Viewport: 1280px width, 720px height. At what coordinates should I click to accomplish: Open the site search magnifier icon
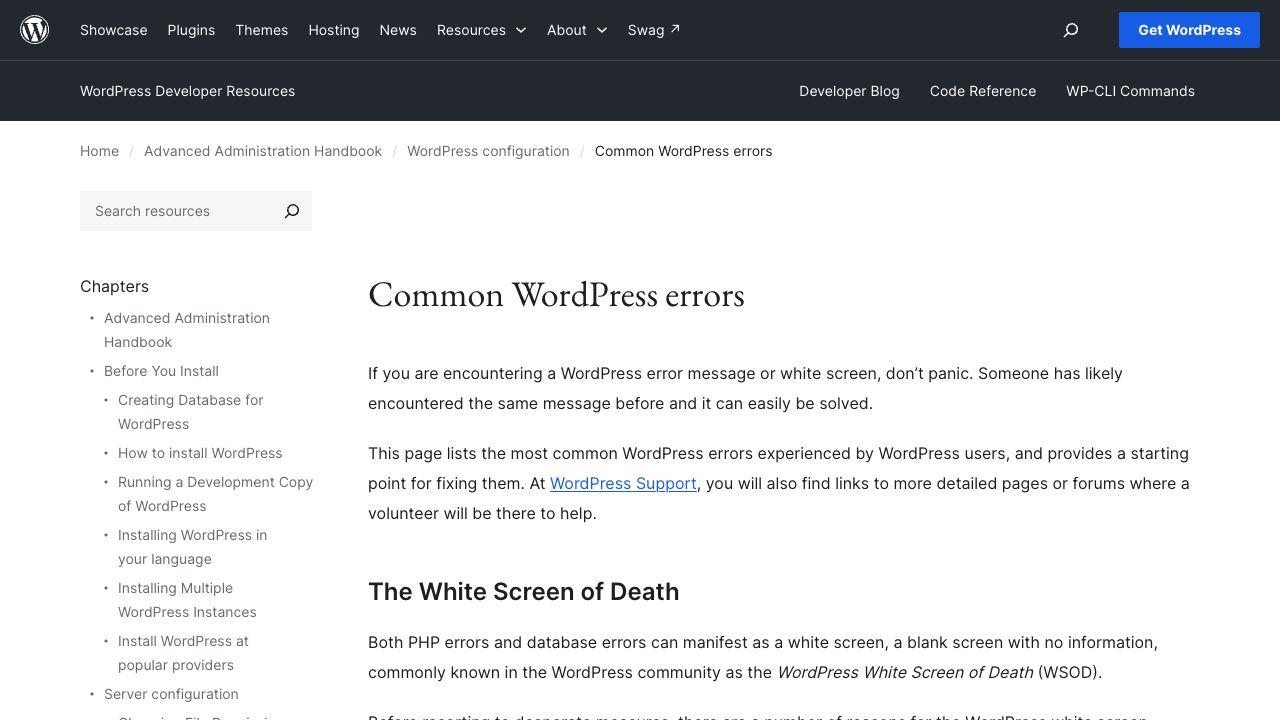tap(1071, 30)
